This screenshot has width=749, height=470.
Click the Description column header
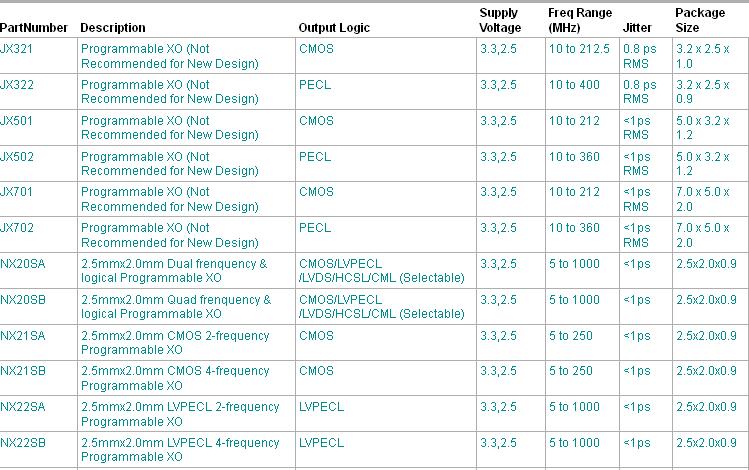pyautogui.click(x=112, y=28)
